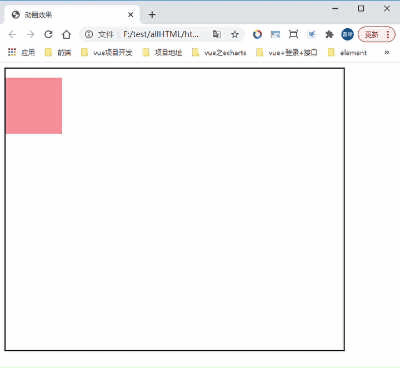The image size is (400, 368).
Task: Open the Chrome three-dot menu
Action: 388,34
